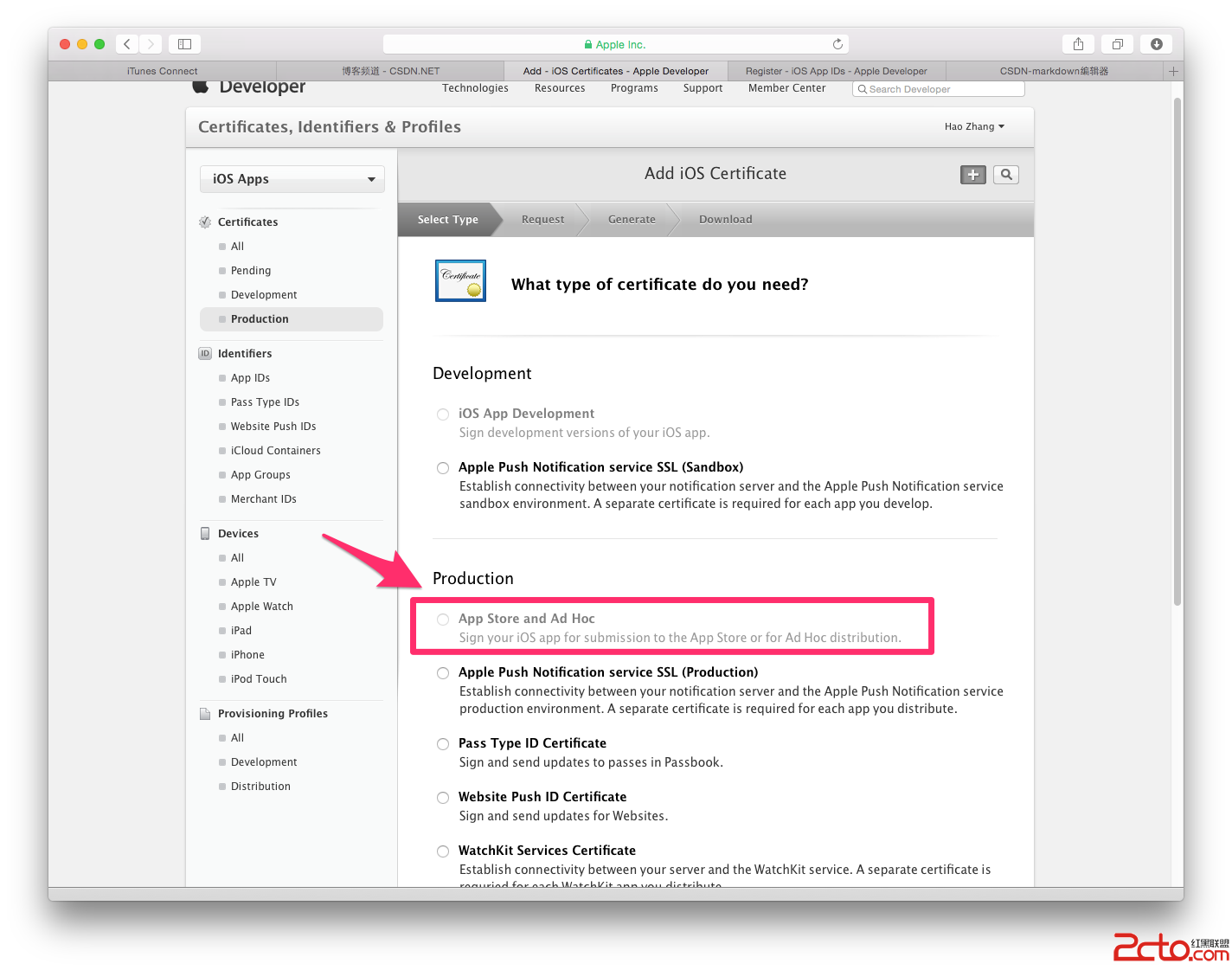Open the Safari share menu
Image resolution: width=1232 pixels, height=970 pixels.
point(1078,44)
